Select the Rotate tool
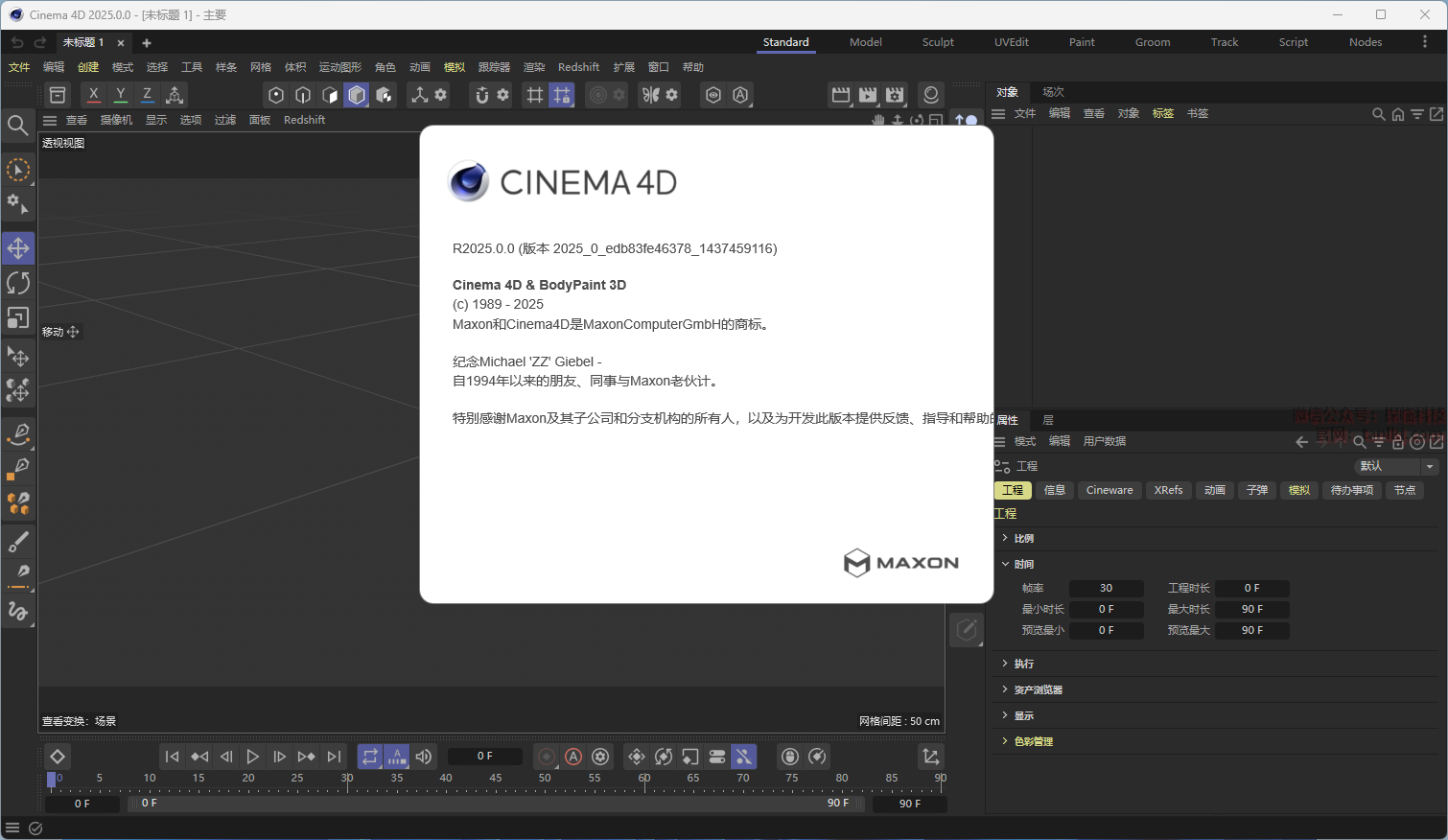The width and height of the screenshot is (1448, 840). point(18,283)
